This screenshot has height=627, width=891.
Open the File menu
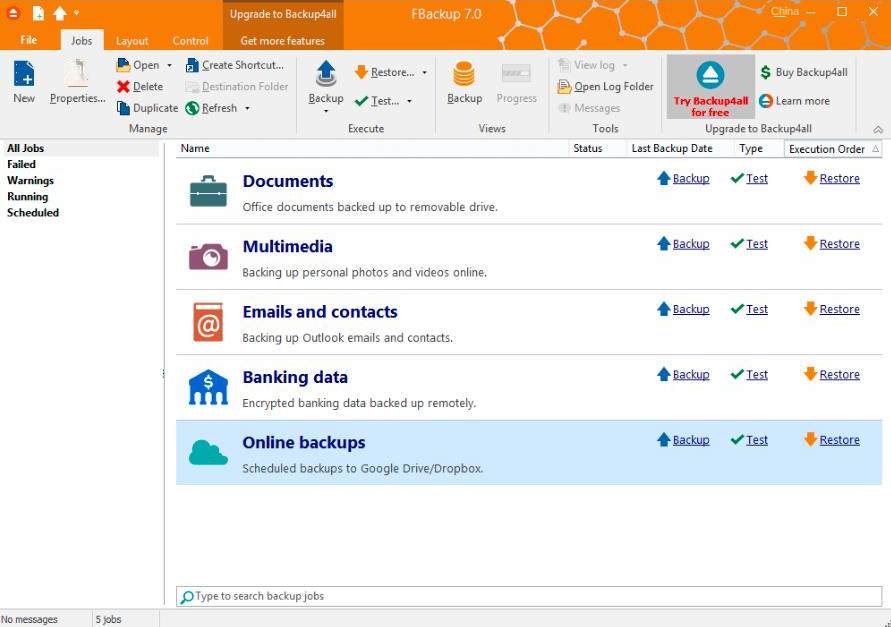(29, 41)
